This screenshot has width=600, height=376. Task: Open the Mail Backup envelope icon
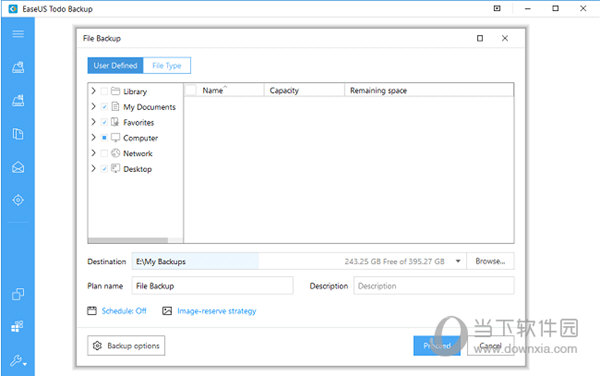pos(18,167)
